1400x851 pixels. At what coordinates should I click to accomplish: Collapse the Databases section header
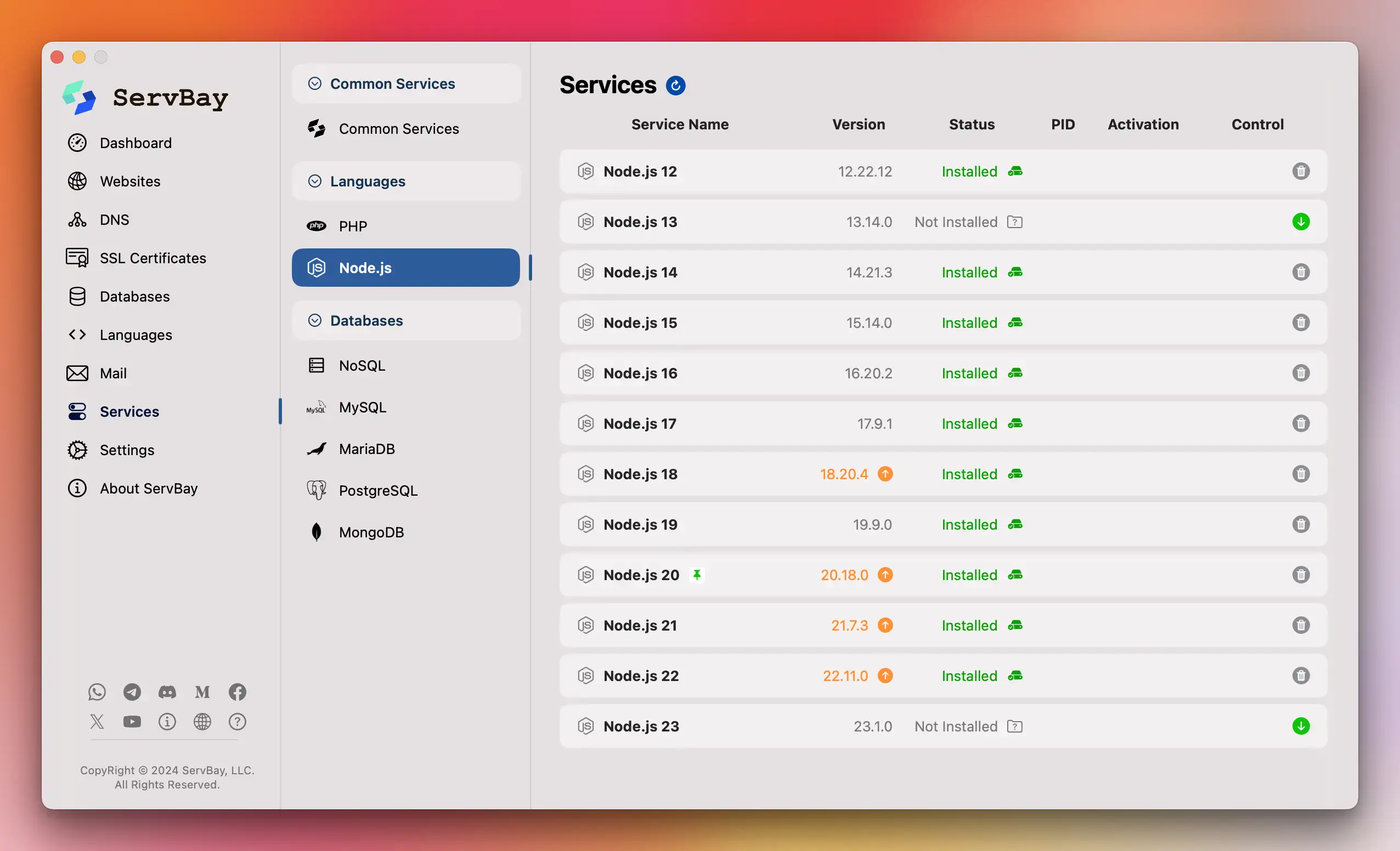click(x=407, y=320)
